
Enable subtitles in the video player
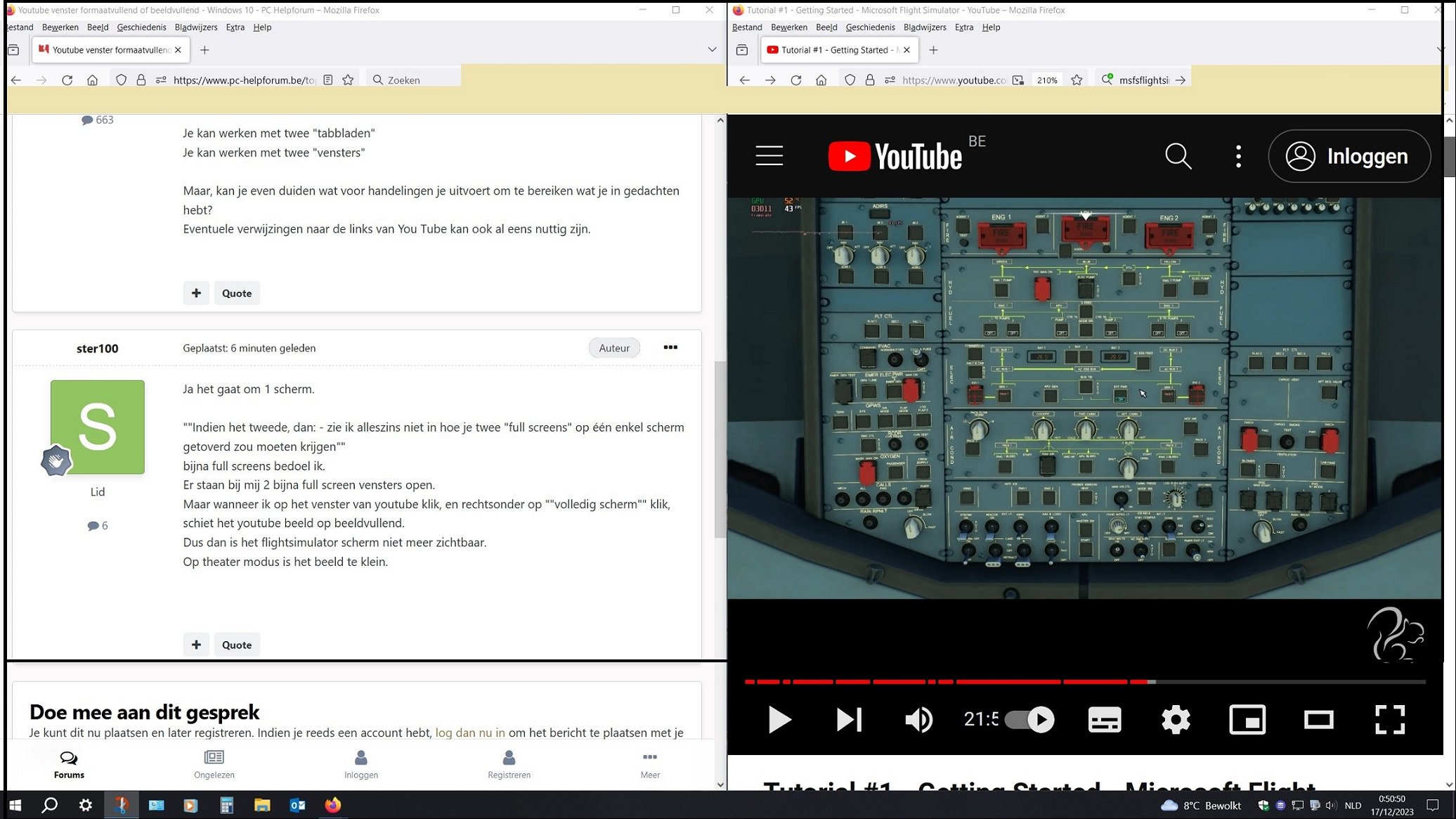[1105, 719]
